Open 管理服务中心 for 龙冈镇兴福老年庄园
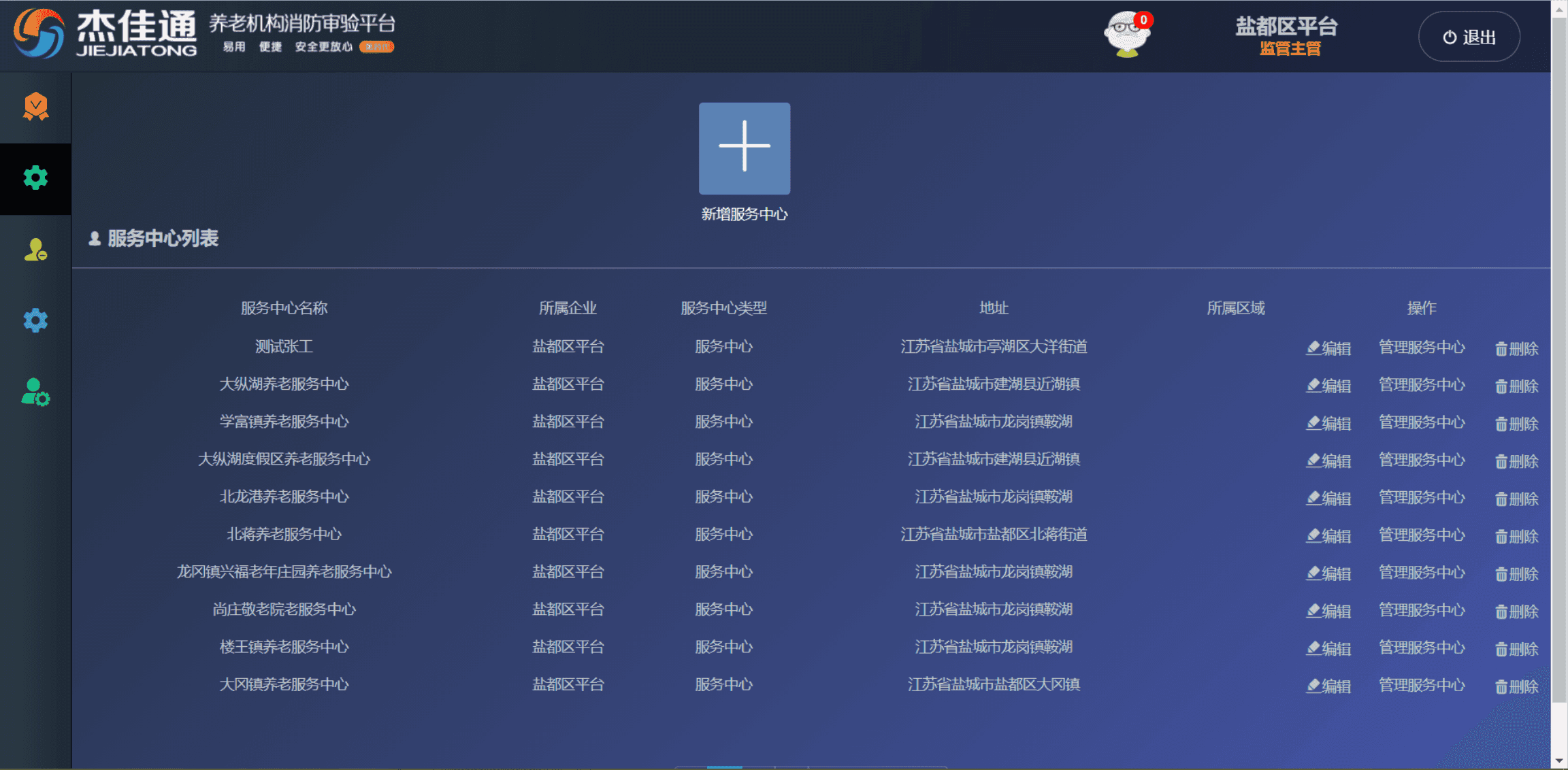The image size is (1568, 770). tap(1422, 573)
